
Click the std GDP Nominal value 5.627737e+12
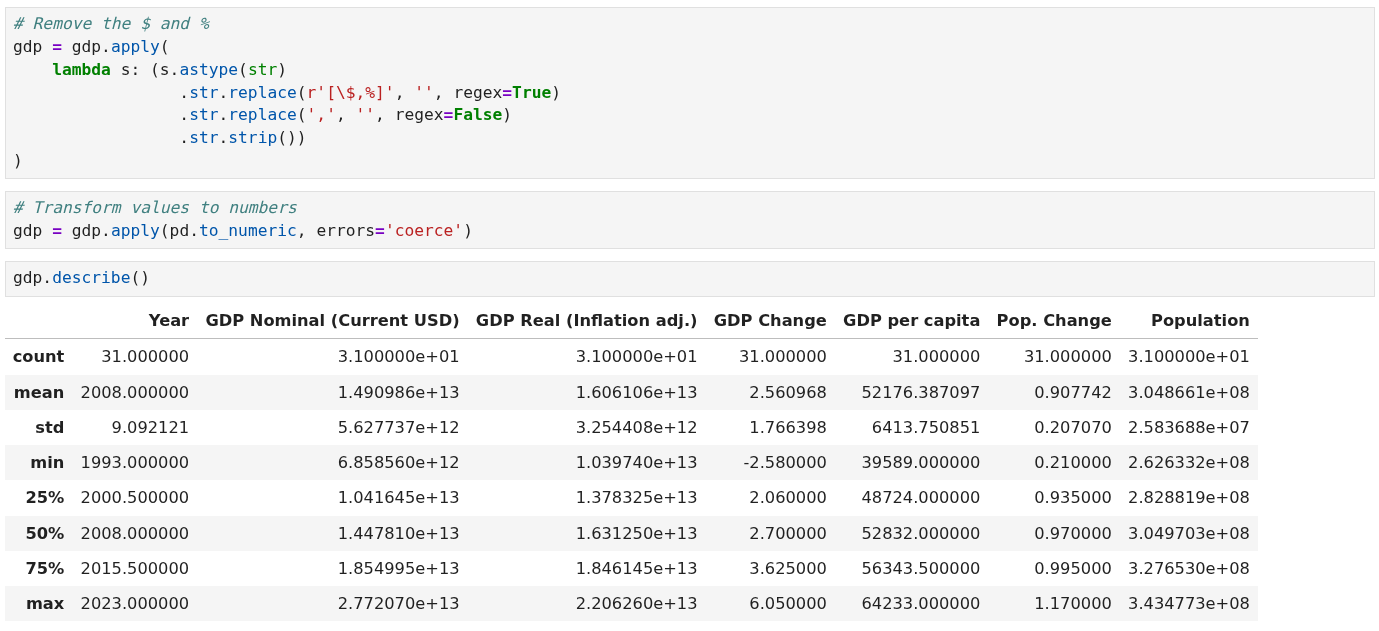coord(398,427)
